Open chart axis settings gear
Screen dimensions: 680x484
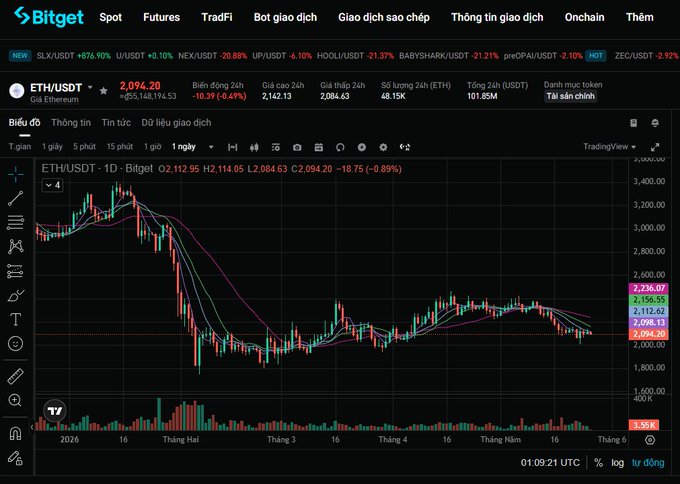pos(650,440)
